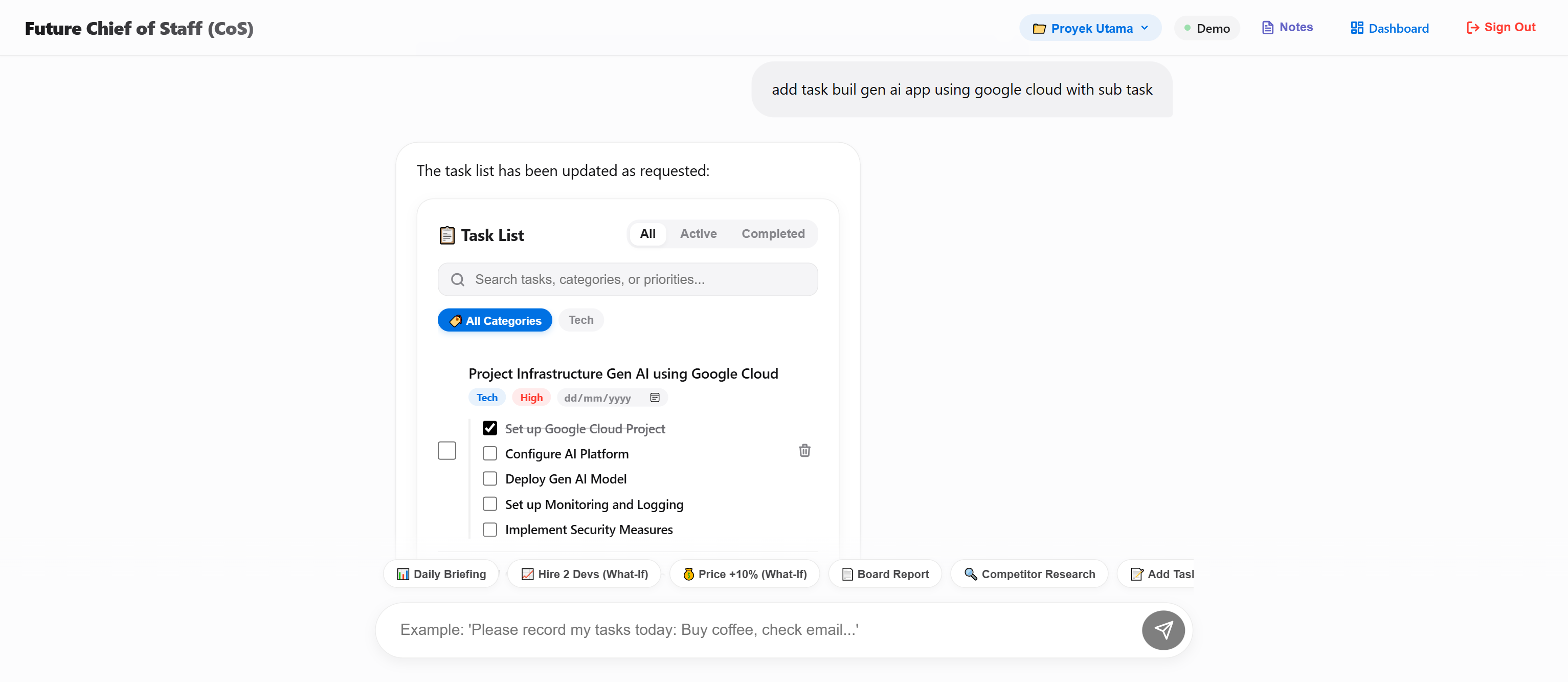Click the Task List clipboard icon
The height and width of the screenshot is (682, 1568).
[x=447, y=235]
